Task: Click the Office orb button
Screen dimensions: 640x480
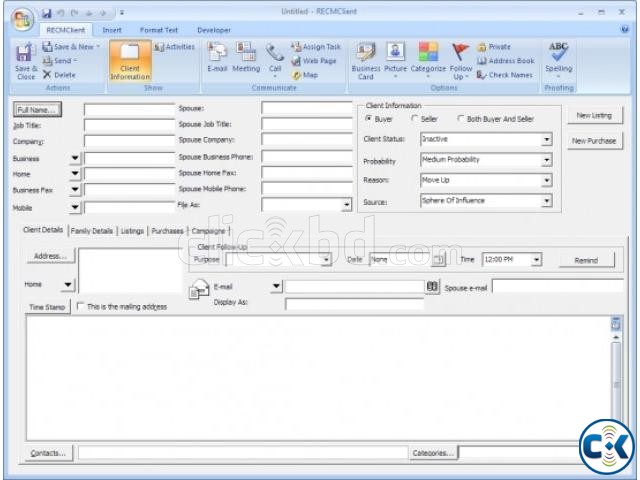Action: [22, 19]
